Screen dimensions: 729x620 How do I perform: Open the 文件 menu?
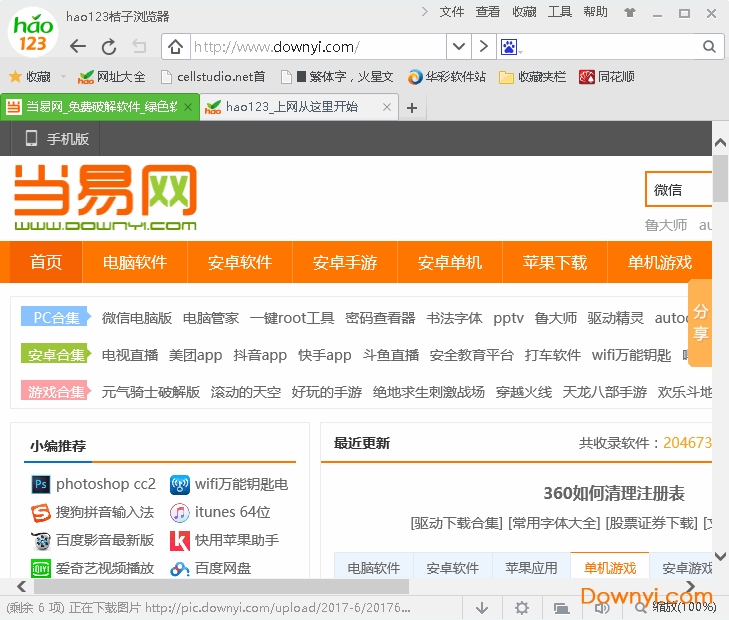[451, 12]
